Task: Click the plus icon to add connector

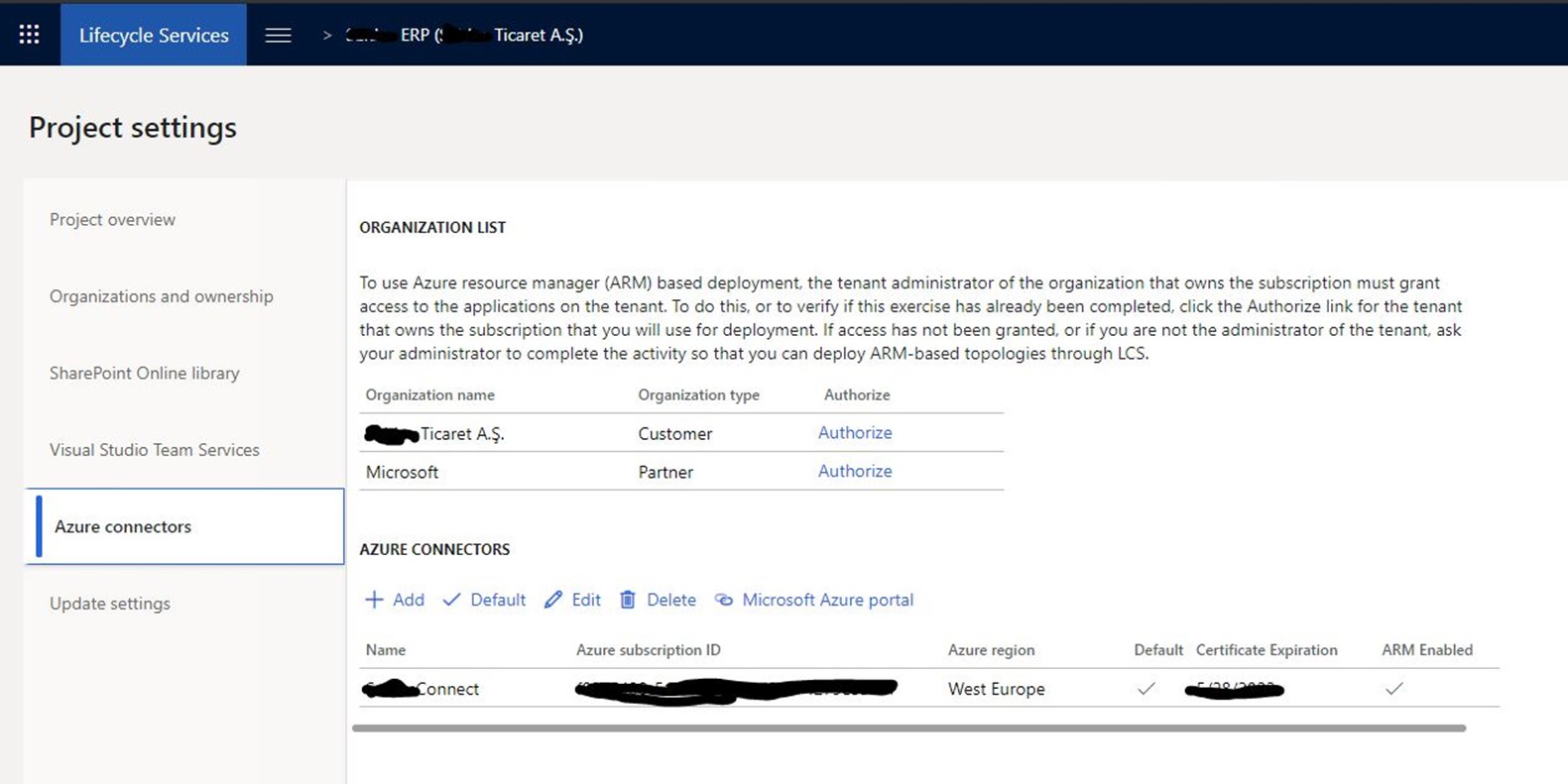Action: coord(374,600)
